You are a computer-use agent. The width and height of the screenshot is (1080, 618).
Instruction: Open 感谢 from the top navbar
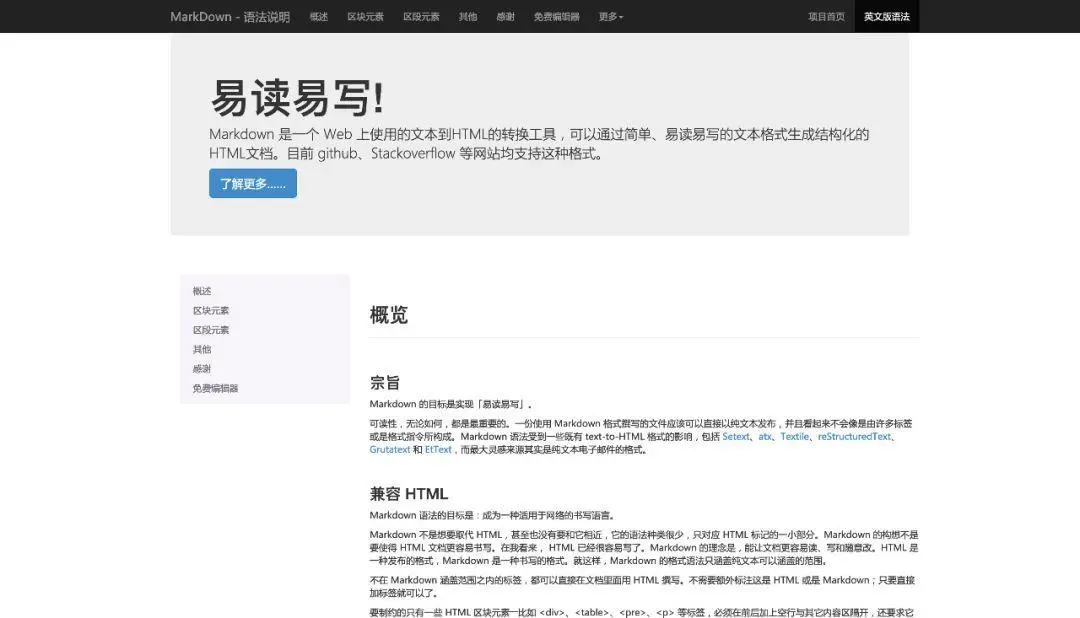coord(504,17)
